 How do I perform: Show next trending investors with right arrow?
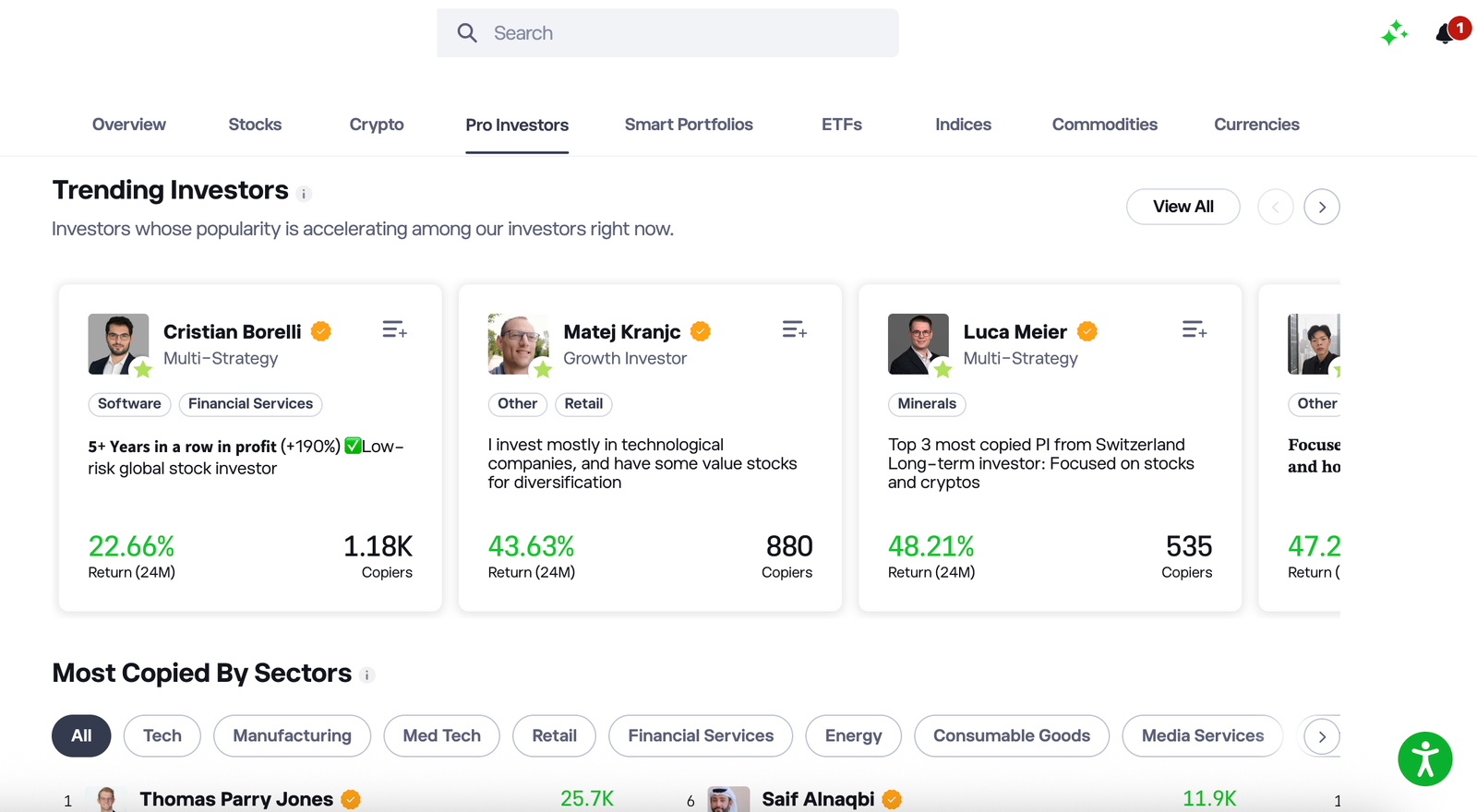pyautogui.click(x=1322, y=207)
